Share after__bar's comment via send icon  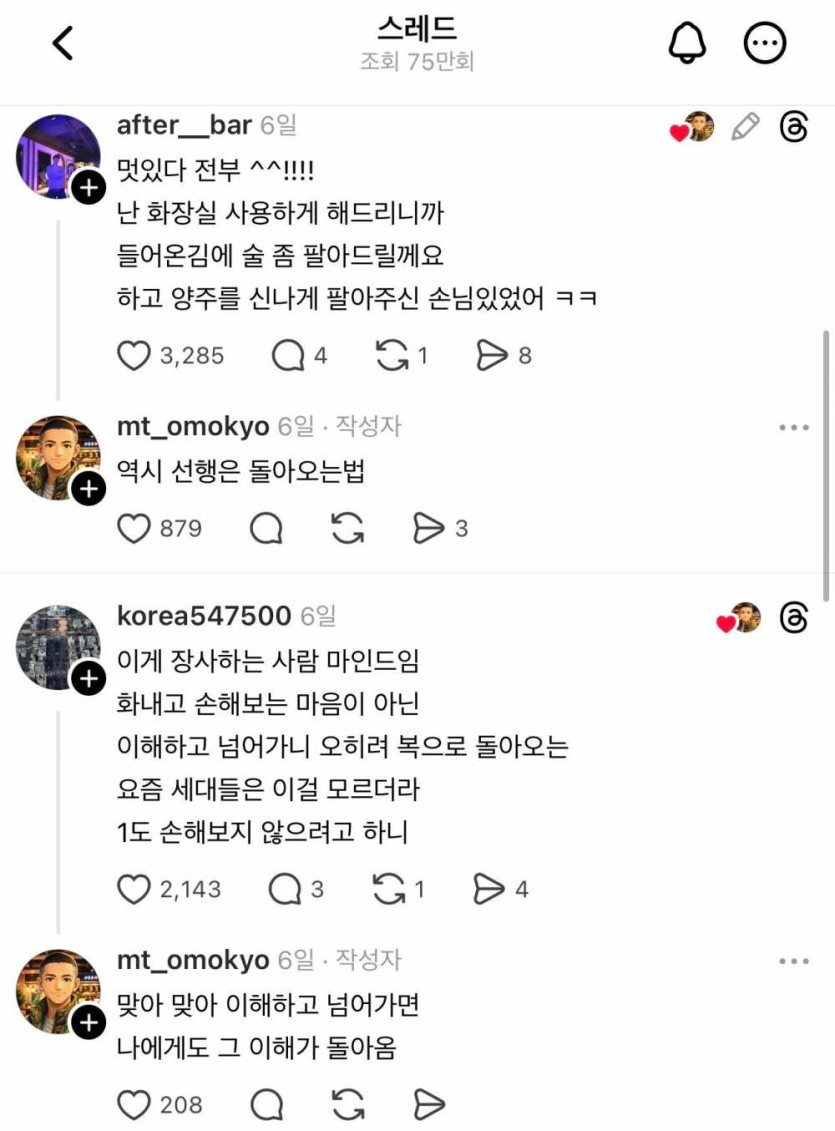click(x=491, y=355)
